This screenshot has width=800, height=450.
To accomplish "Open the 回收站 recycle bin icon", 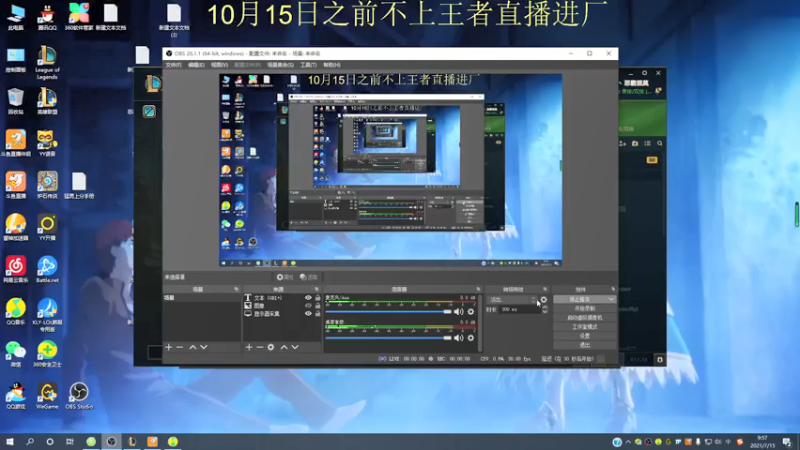I will (16, 102).
